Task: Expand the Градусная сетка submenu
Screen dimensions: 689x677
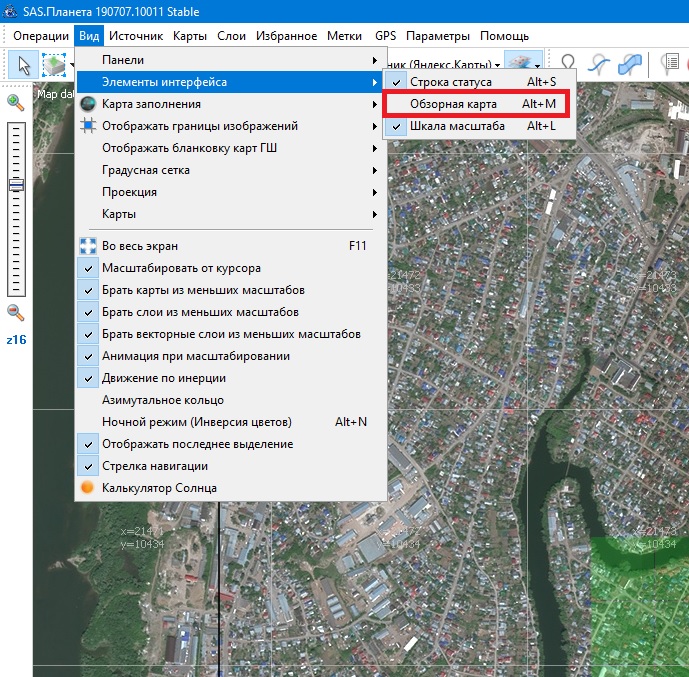Action: (146, 170)
